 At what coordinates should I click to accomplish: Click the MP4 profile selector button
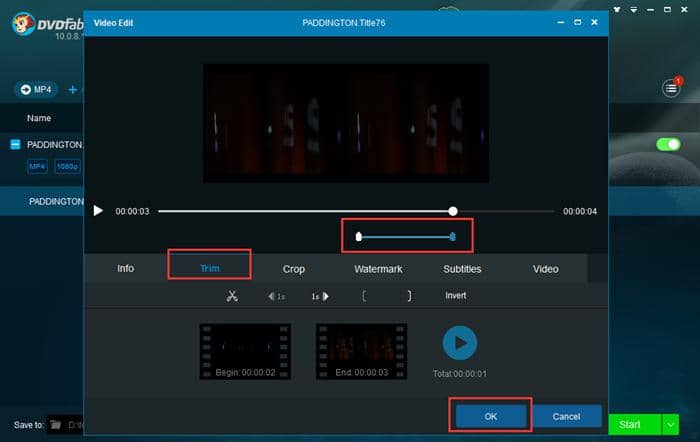coord(36,89)
